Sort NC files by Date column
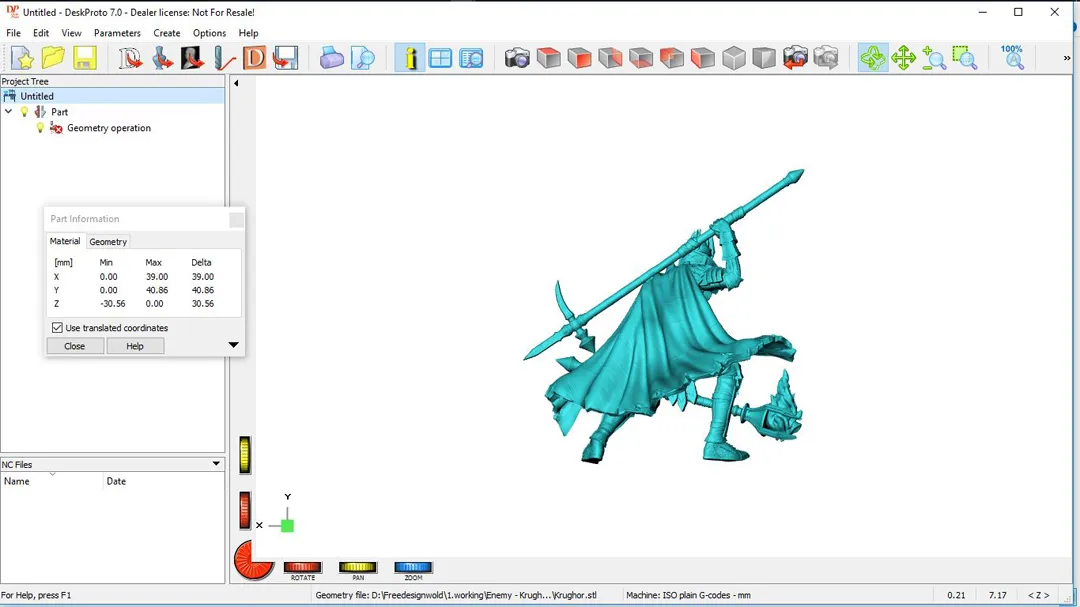Screen dimensions: 1080x607 click(x=164, y=481)
